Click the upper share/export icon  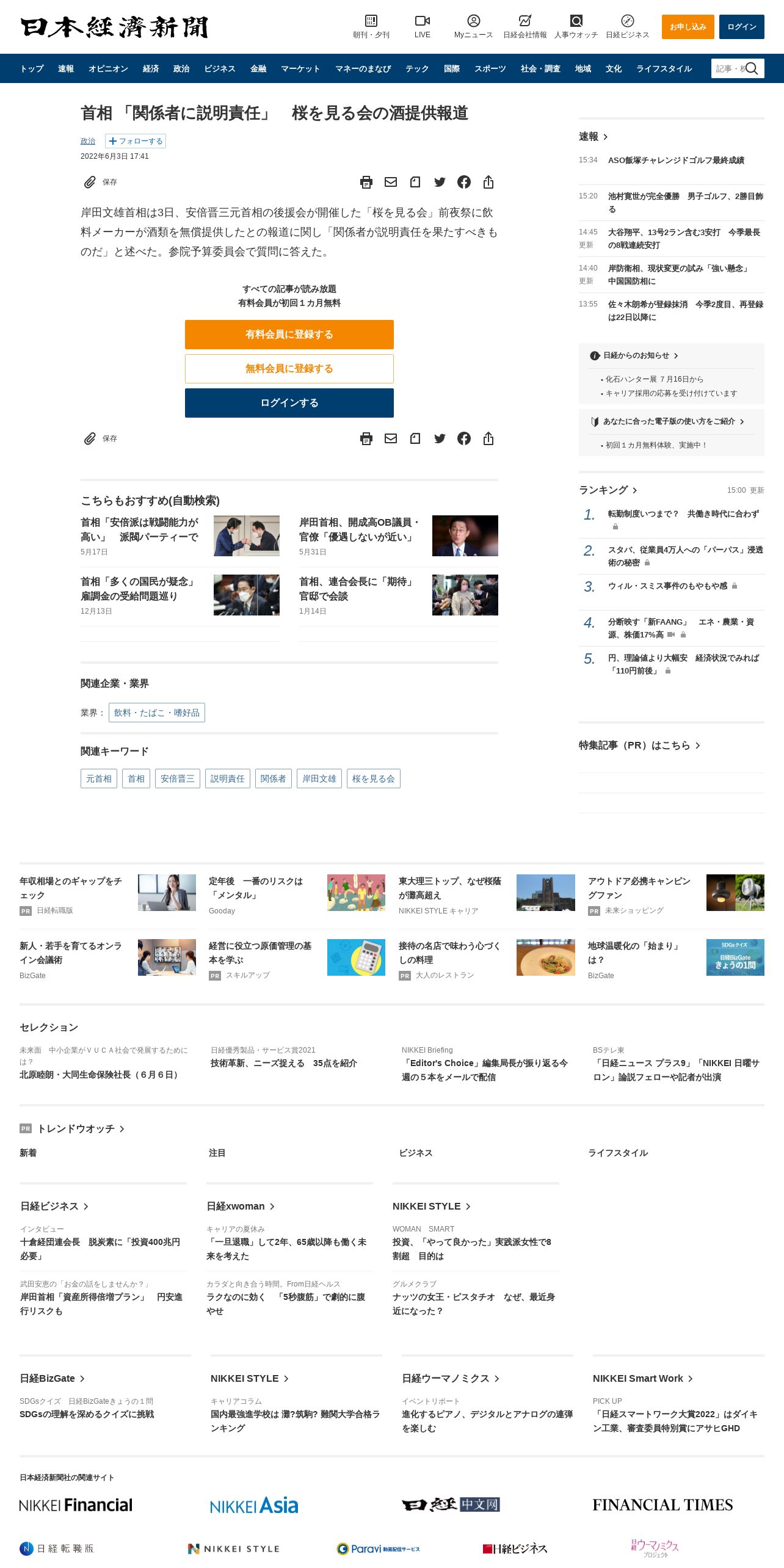488,182
